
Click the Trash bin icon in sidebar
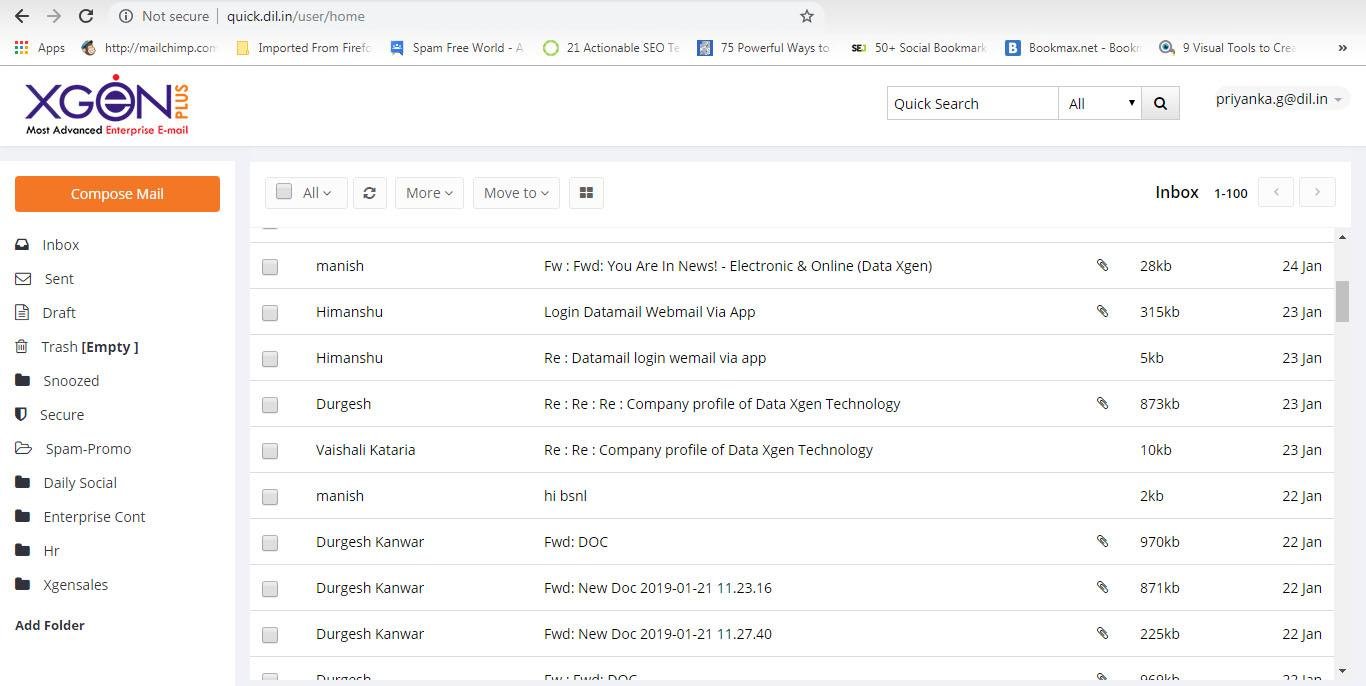coord(21,347)
